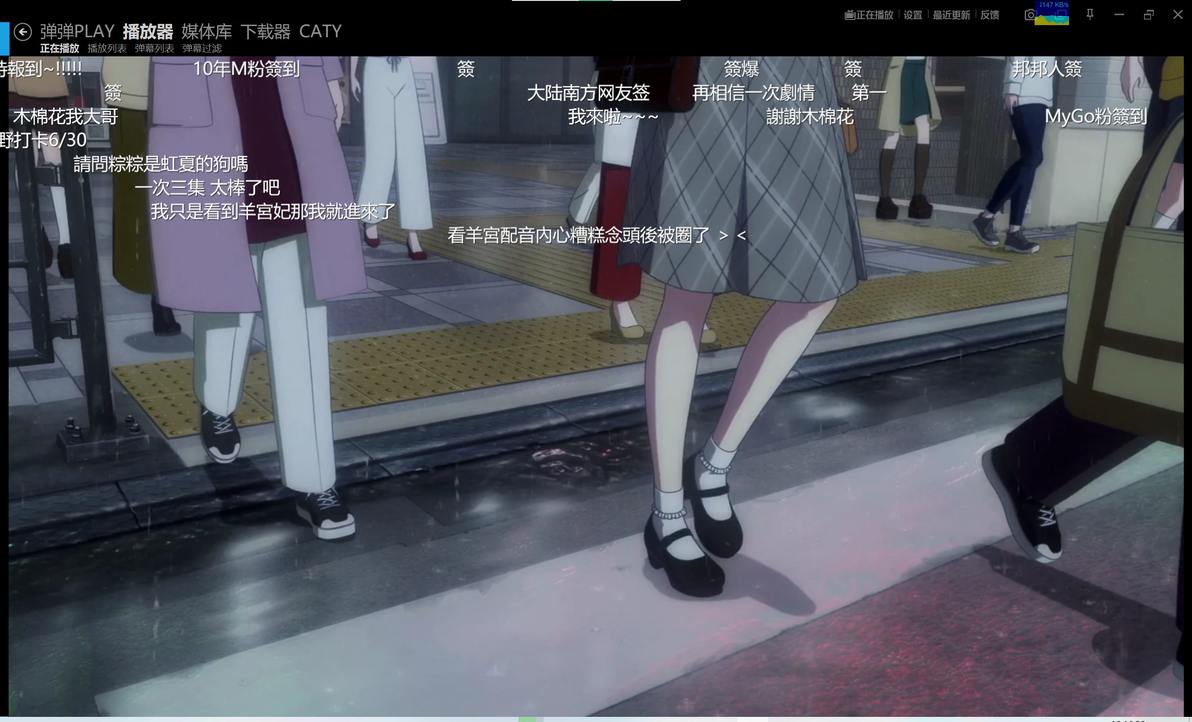Open 设置 settings from title bar

tap(913, 14)
